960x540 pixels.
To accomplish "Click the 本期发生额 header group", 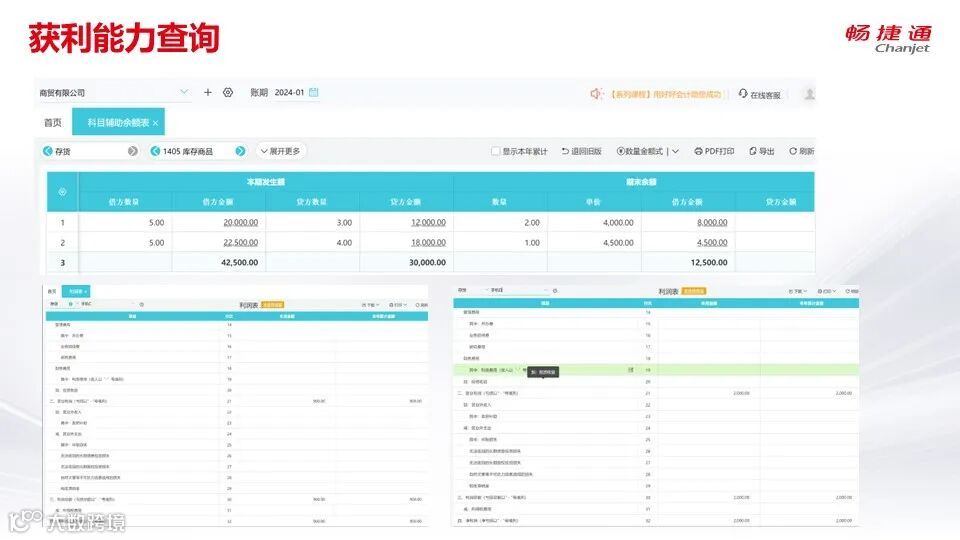I will (x=266, y=182).
